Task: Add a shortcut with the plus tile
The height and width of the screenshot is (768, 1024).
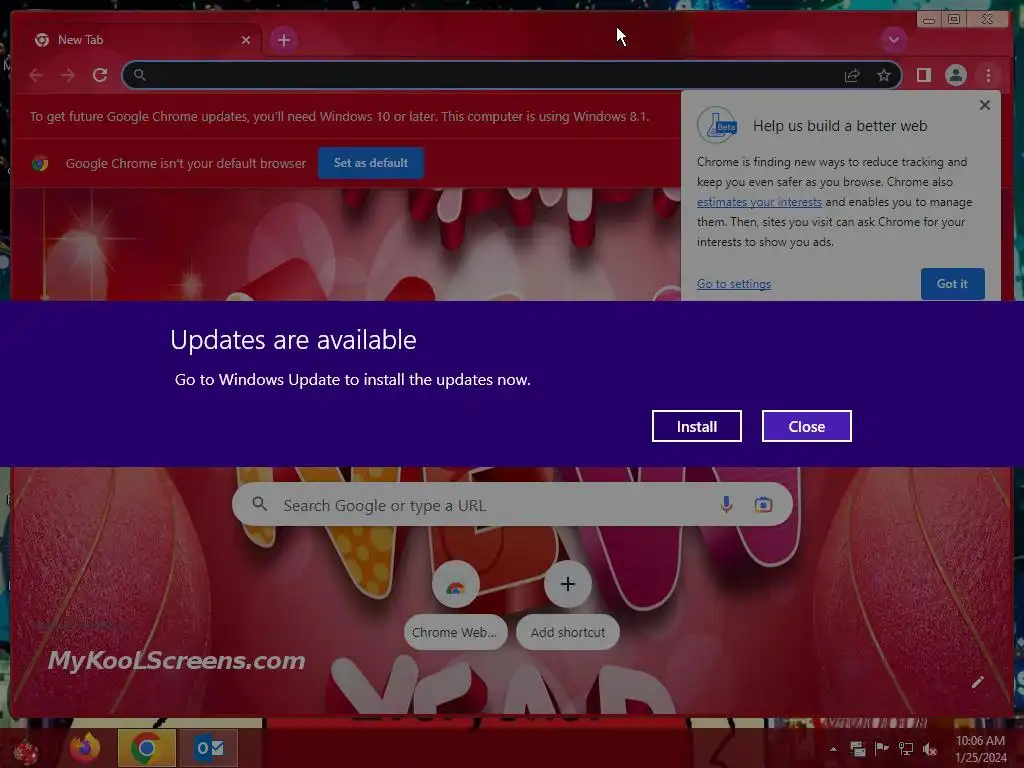Action: 568,604
